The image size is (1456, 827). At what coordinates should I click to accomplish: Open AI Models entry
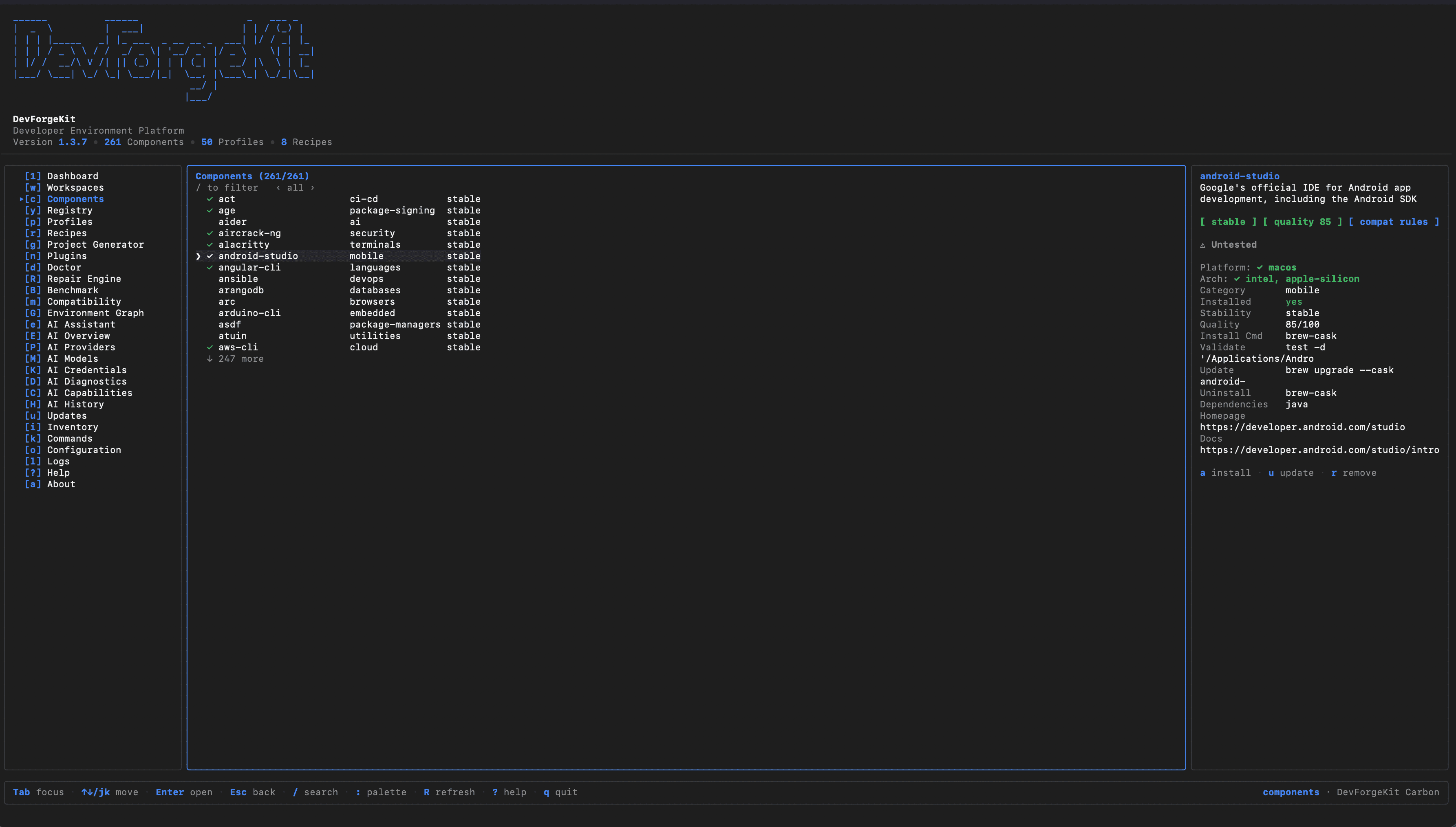tap(62, 359)
